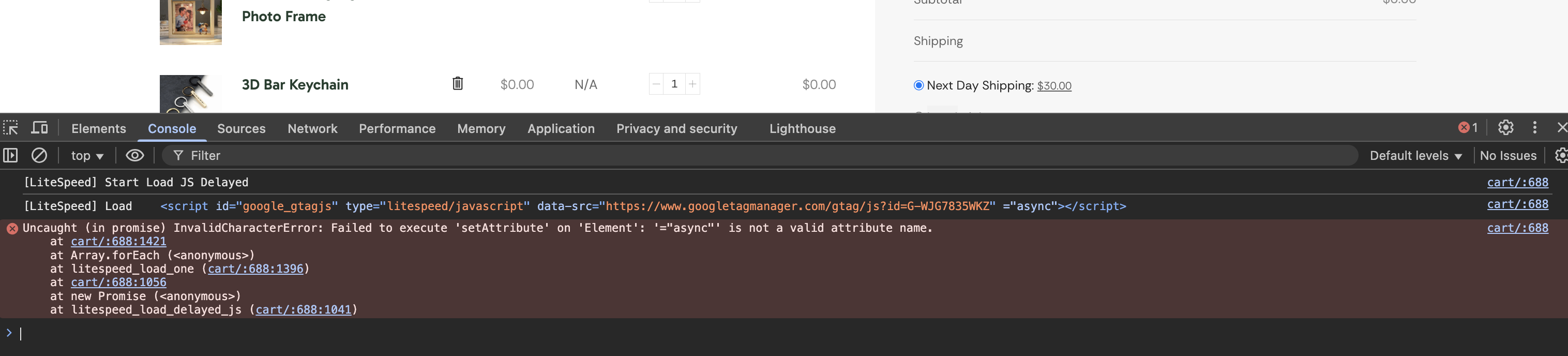Delete the 3D Bar Keychain item
Image resolution: width=1568 pixels, height=356 pixels.
458,83
